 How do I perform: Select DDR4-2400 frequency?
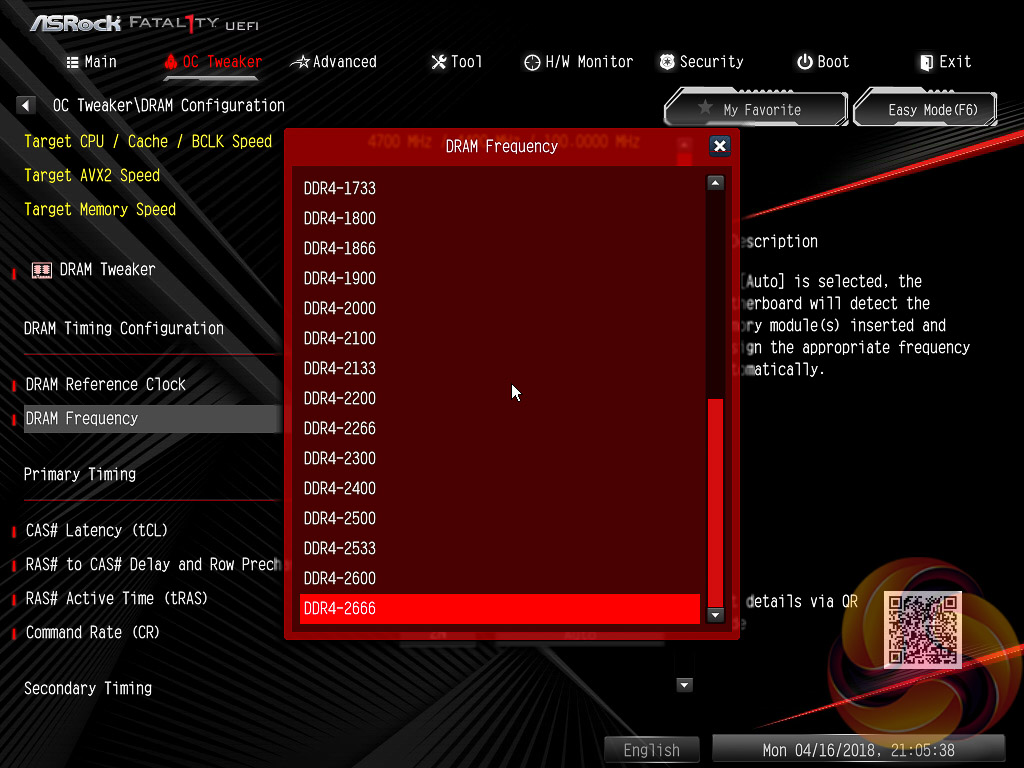(500, 488)
